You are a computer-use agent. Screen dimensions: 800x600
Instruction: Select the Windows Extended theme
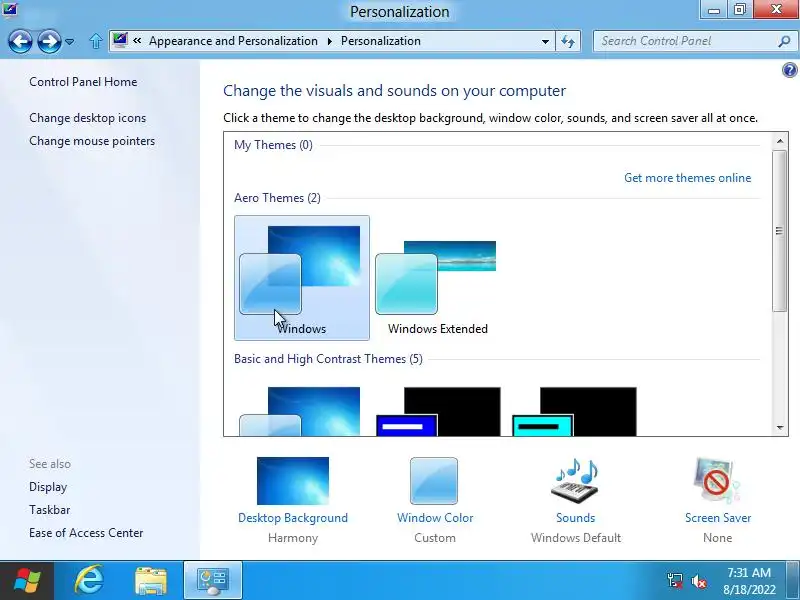pos(437,278)
